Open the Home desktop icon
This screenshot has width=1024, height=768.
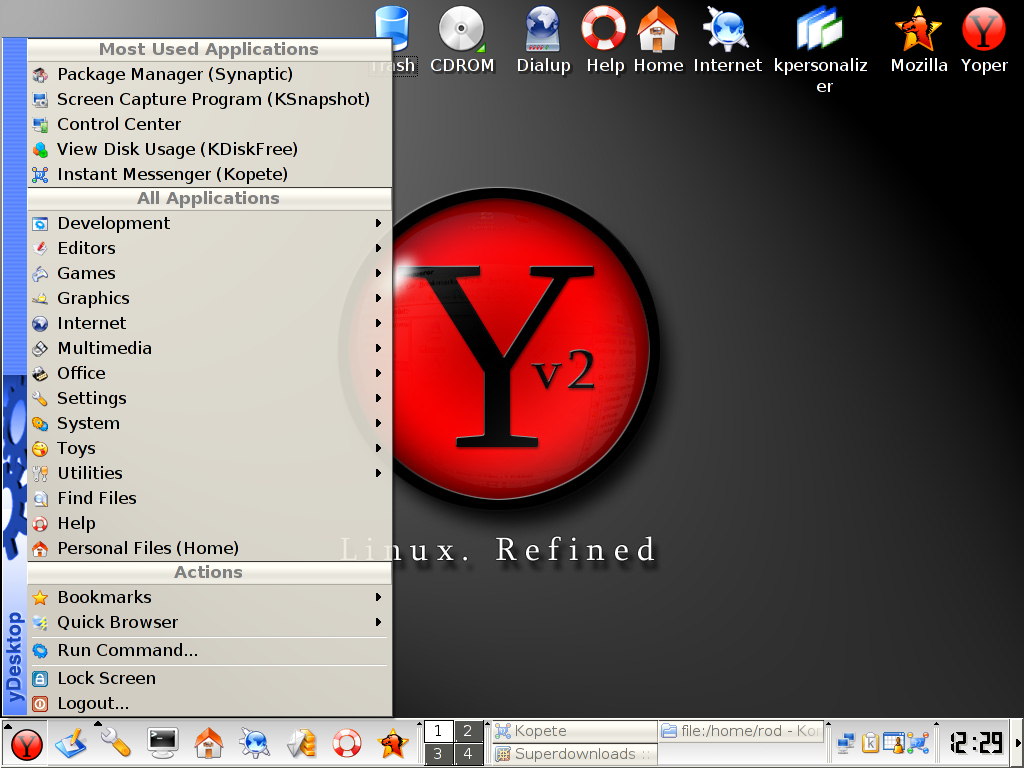point(658,39)
